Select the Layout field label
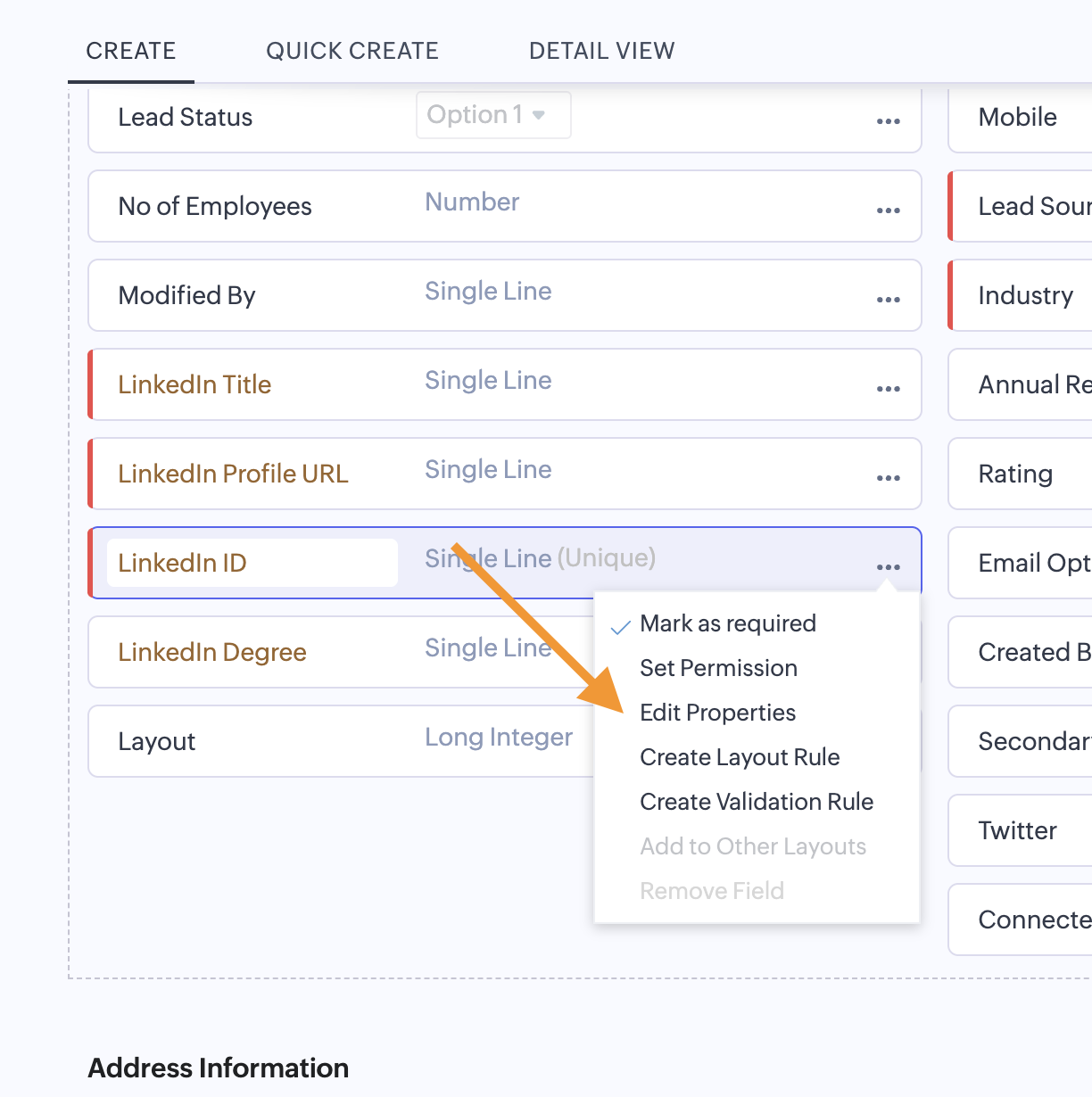The width and height of the screenshot is (1092, 1097). [157, 741]
